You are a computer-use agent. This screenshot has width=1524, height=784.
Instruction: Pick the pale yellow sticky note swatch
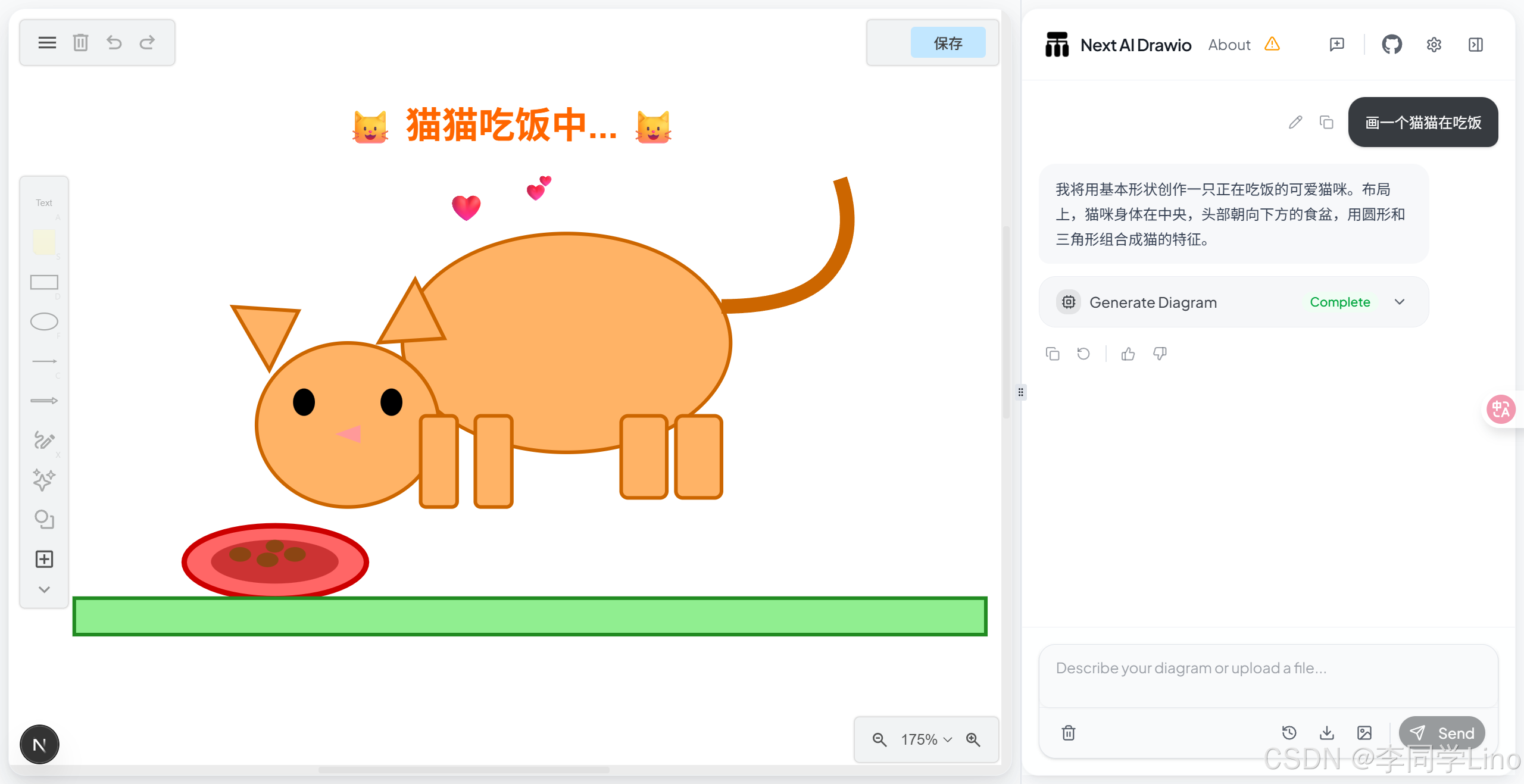point(44,242)
